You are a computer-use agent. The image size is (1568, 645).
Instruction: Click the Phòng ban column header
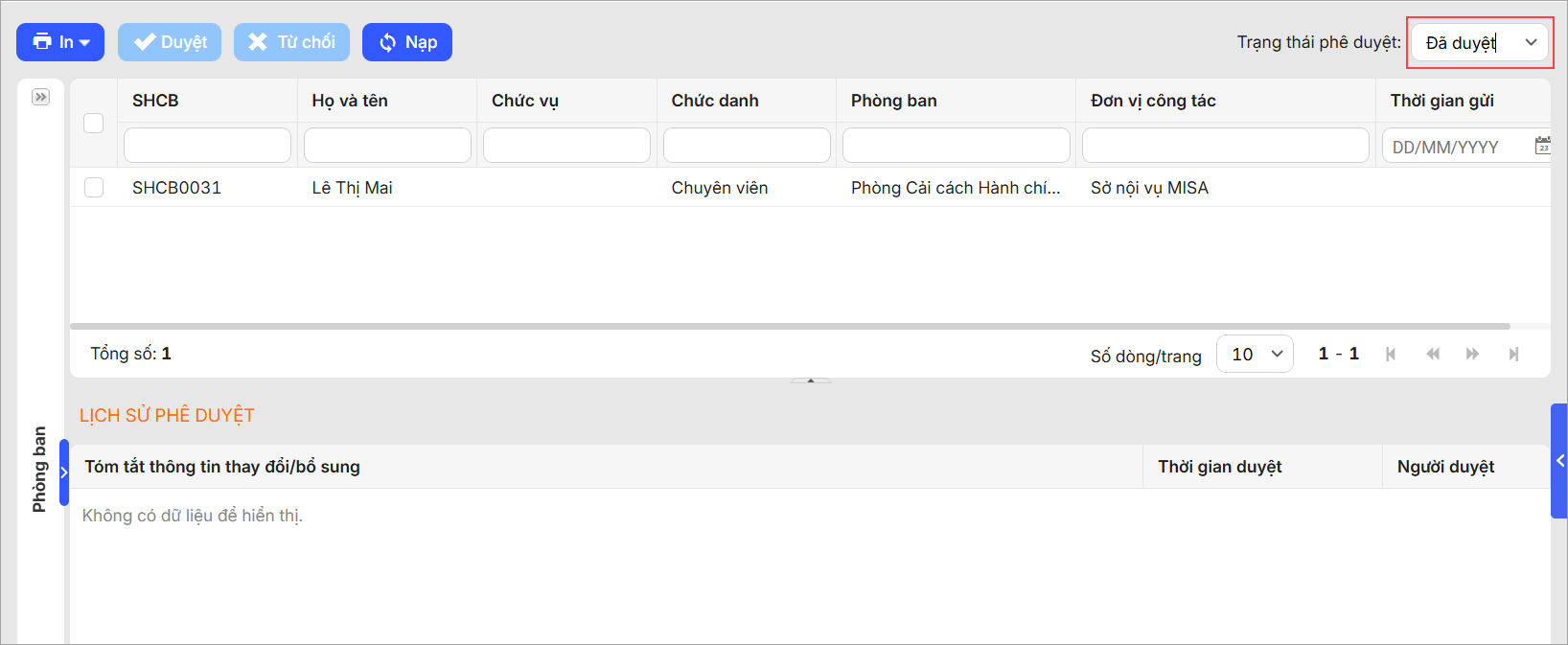click(x=893, y=101)
